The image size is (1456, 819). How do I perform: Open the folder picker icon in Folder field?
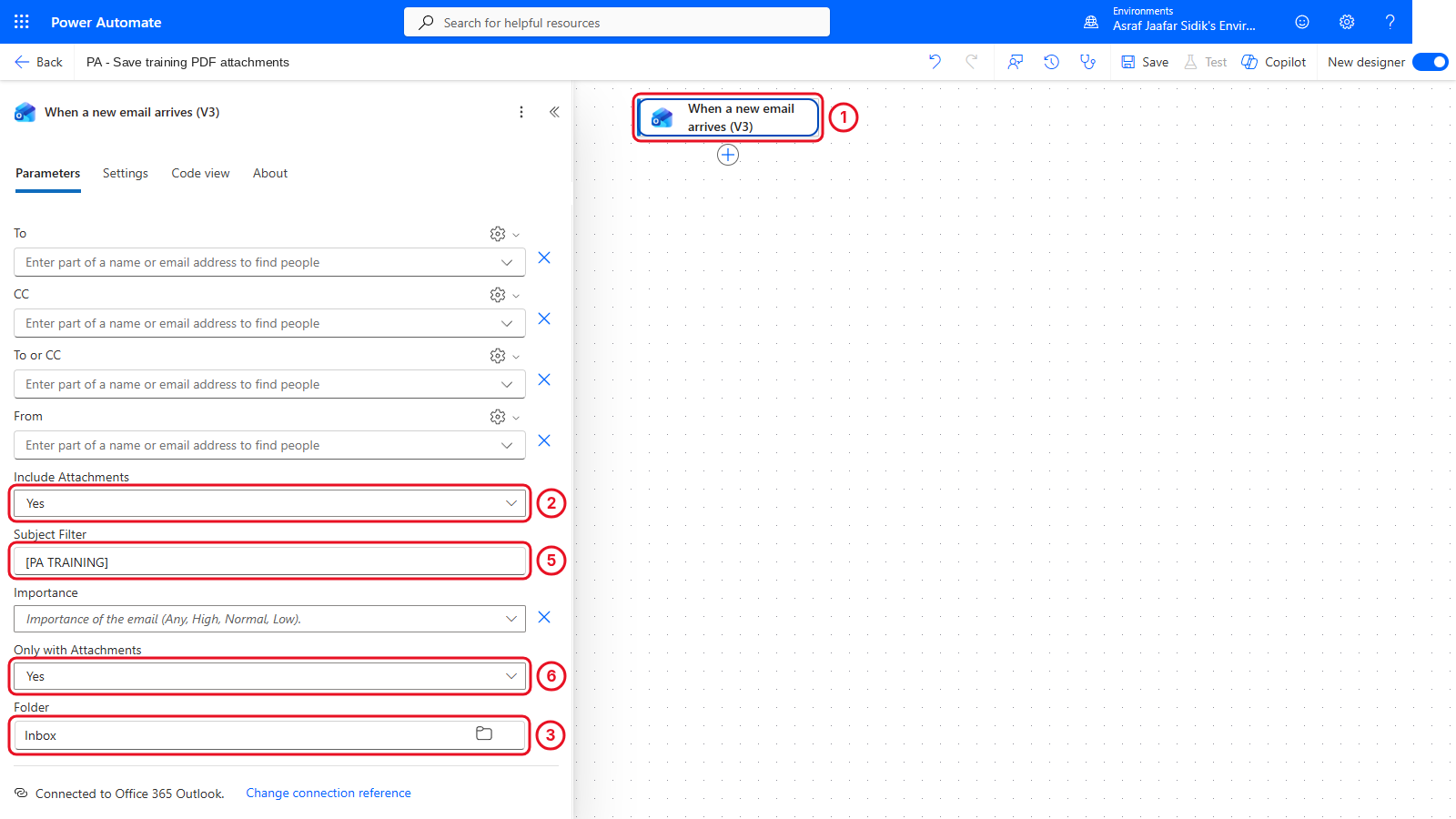tap(484, 733)
